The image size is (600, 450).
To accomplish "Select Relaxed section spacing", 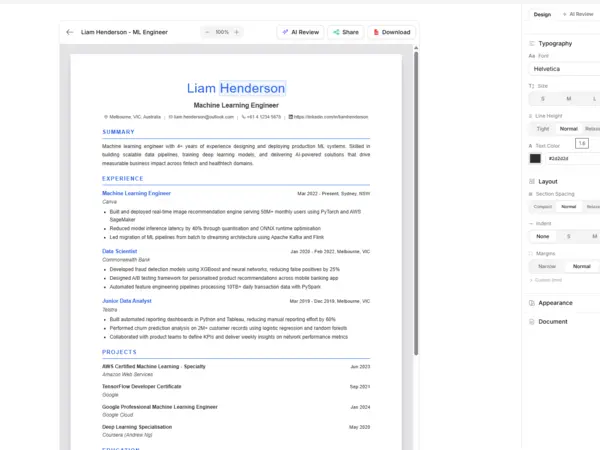I will (x=593, y=207).
